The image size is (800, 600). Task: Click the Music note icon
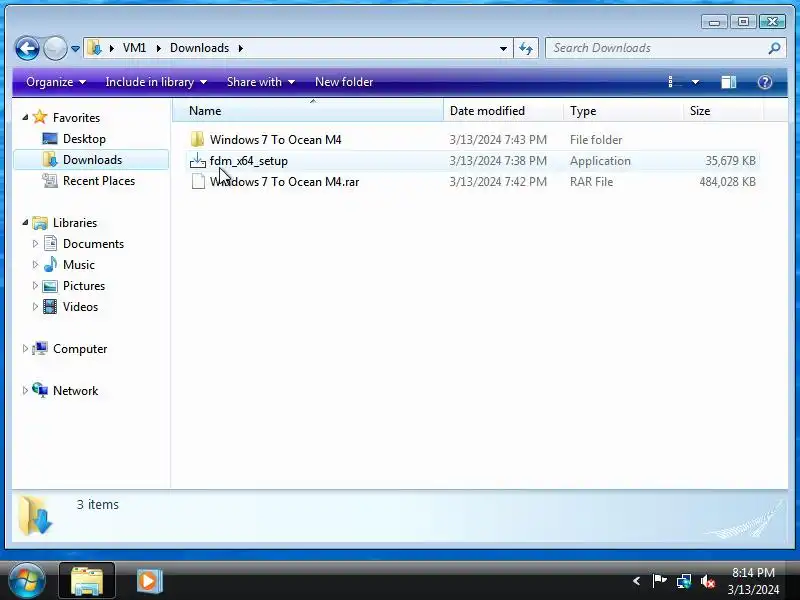coord(50,264)
